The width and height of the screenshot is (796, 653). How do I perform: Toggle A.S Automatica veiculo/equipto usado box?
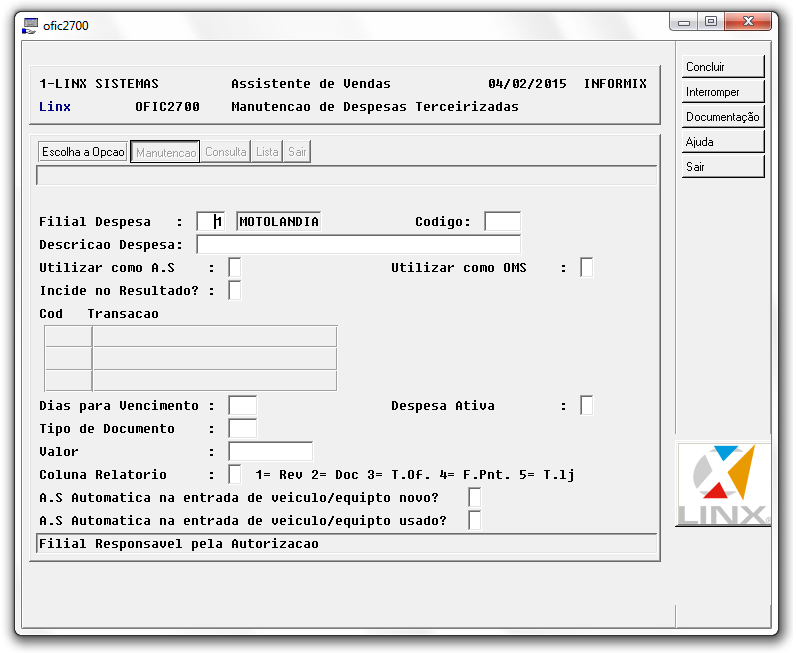coord(475,520)
